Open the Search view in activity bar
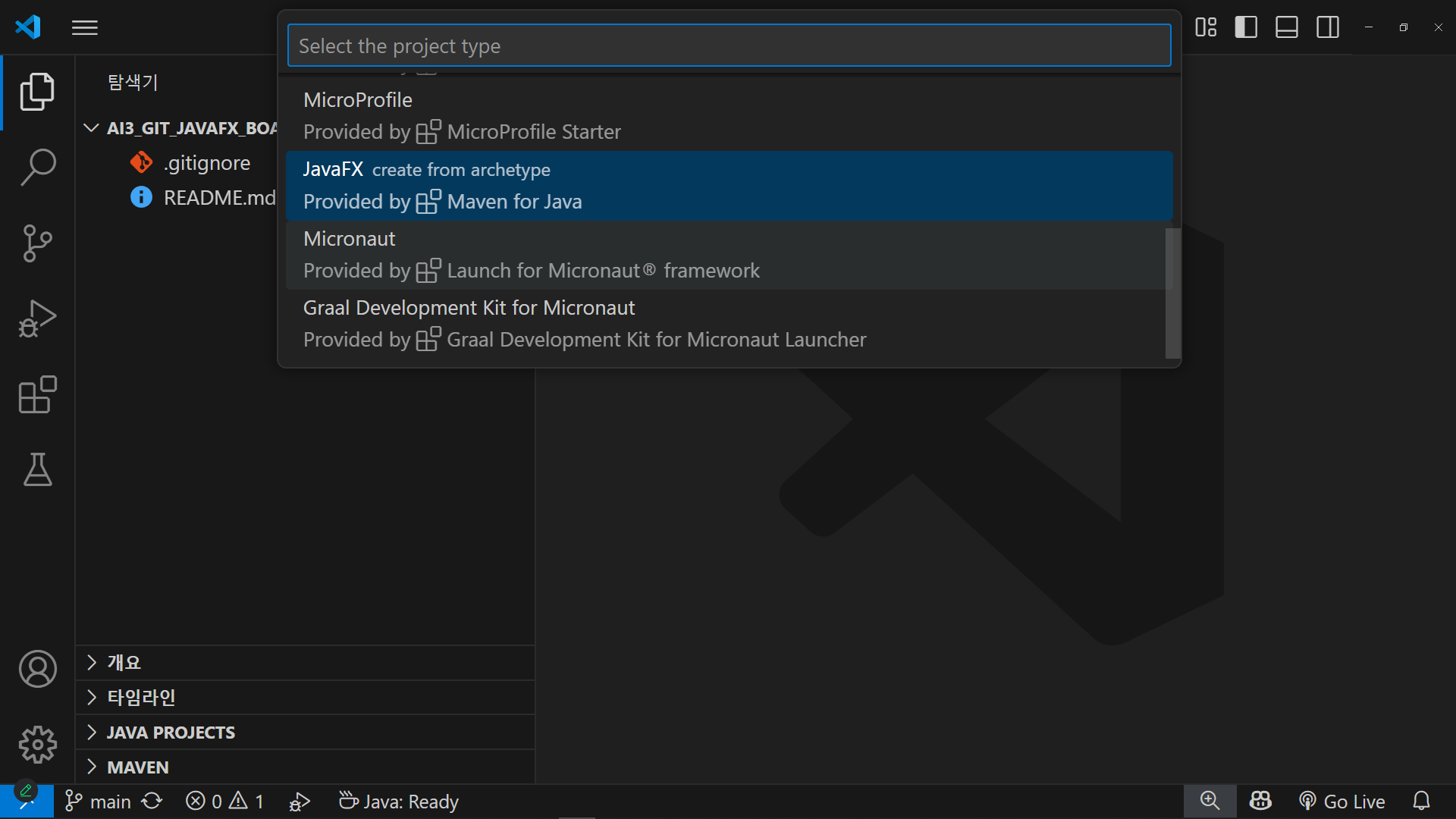1456x819 pixels. pyautogui.click(x=37, y=168)
